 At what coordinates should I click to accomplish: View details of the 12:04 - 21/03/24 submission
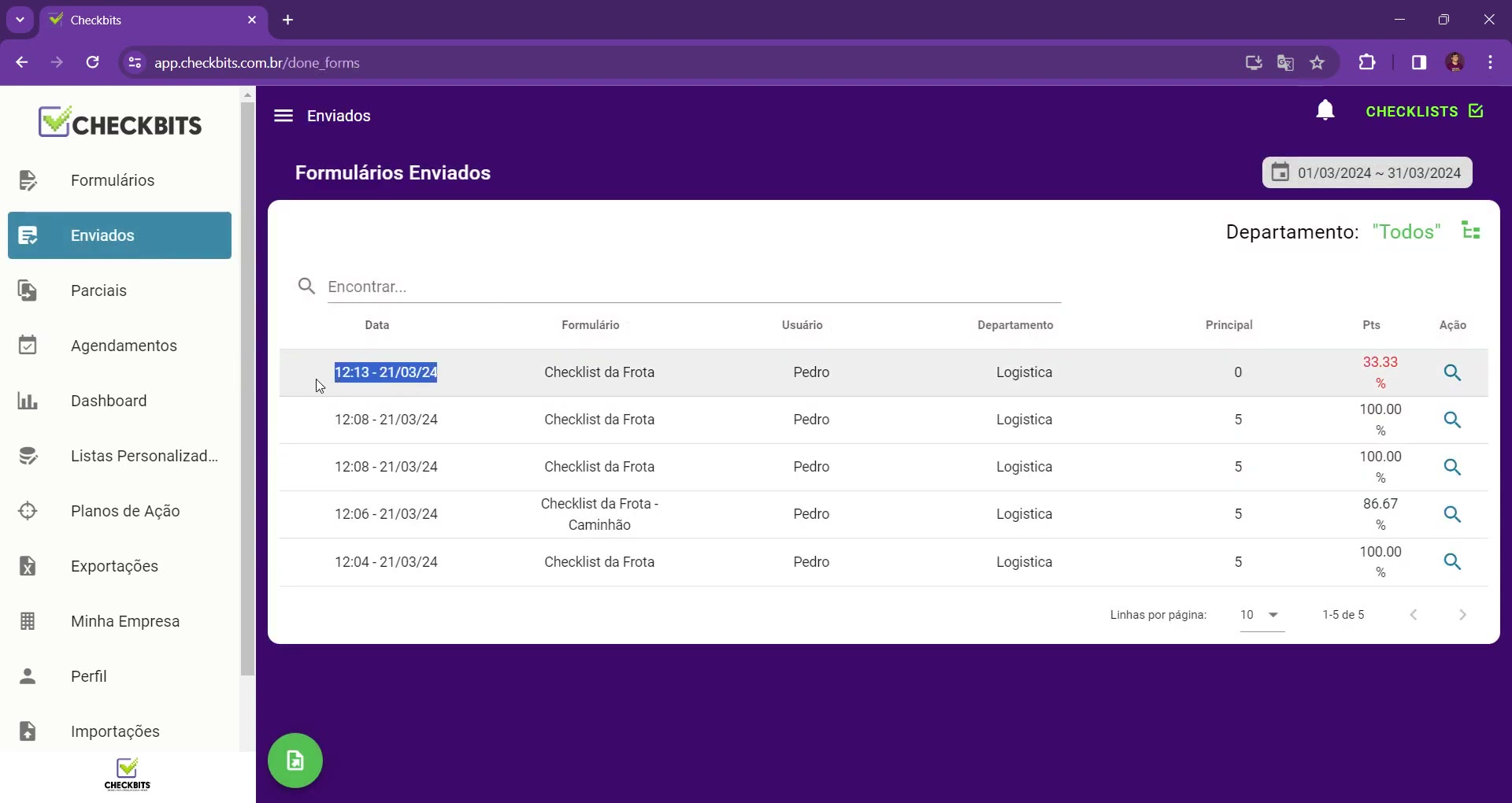[x=1452, y=562]
